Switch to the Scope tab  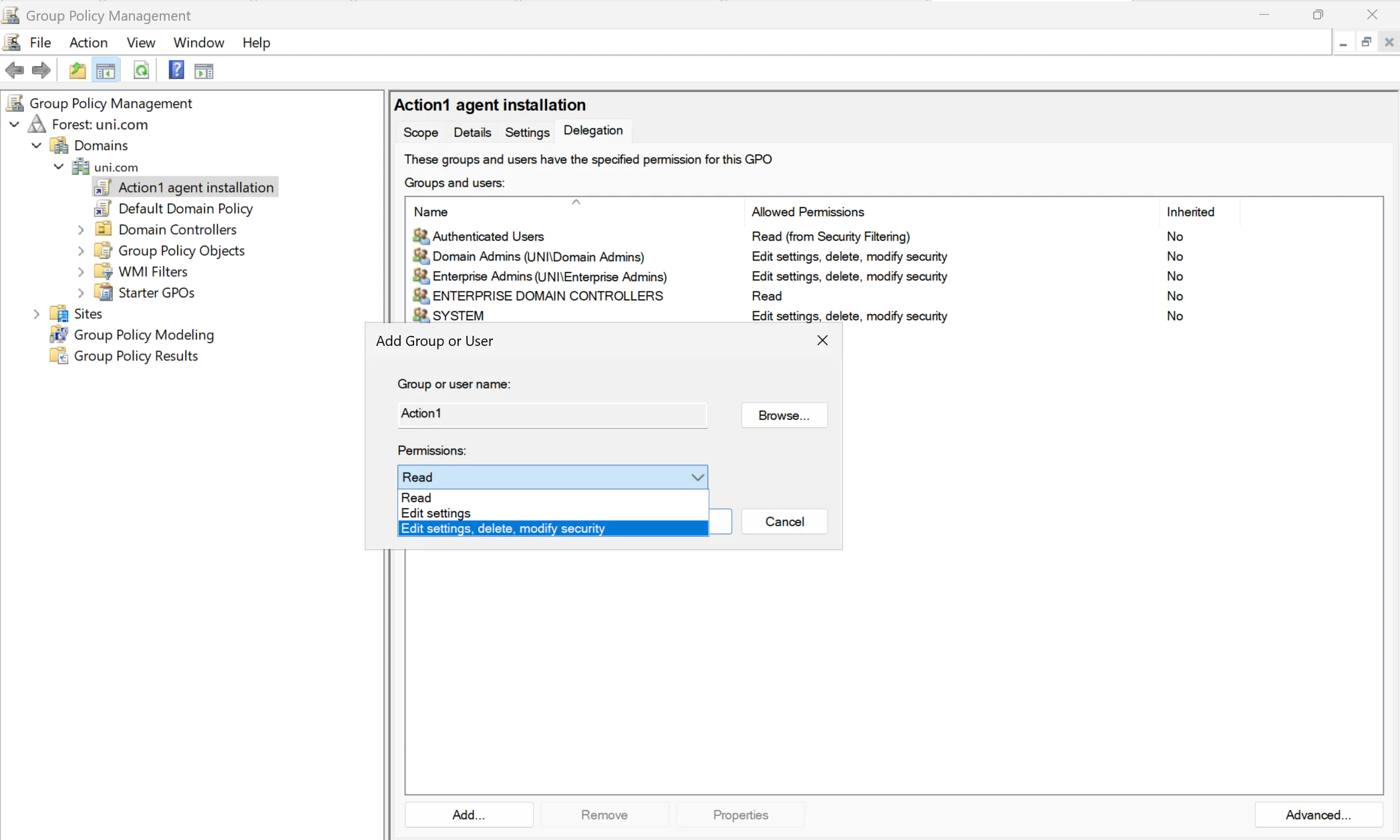tap(420, 132)
